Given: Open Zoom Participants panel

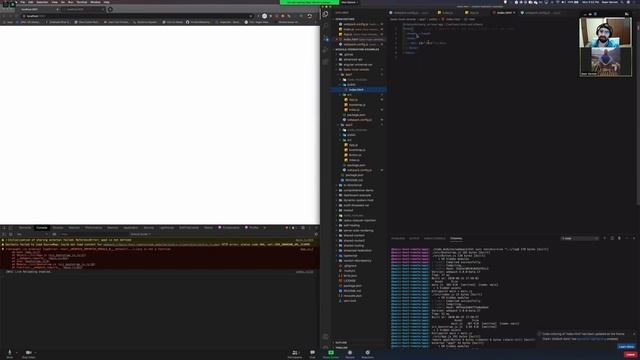Looking at the screenshot, I should 295,353.
